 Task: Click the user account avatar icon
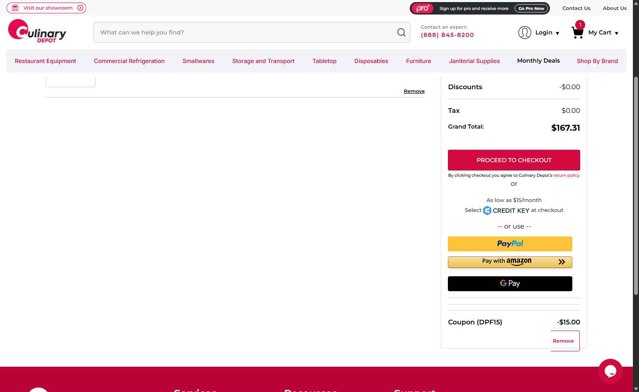point(524,32)
